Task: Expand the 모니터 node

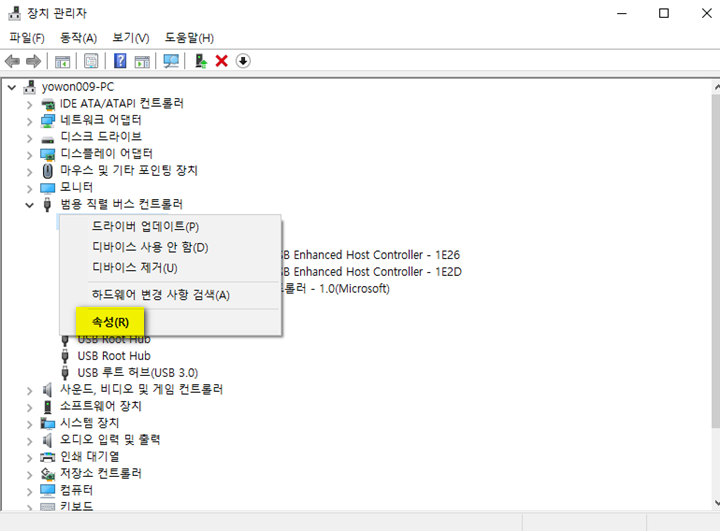Action: tap(29, 189)
